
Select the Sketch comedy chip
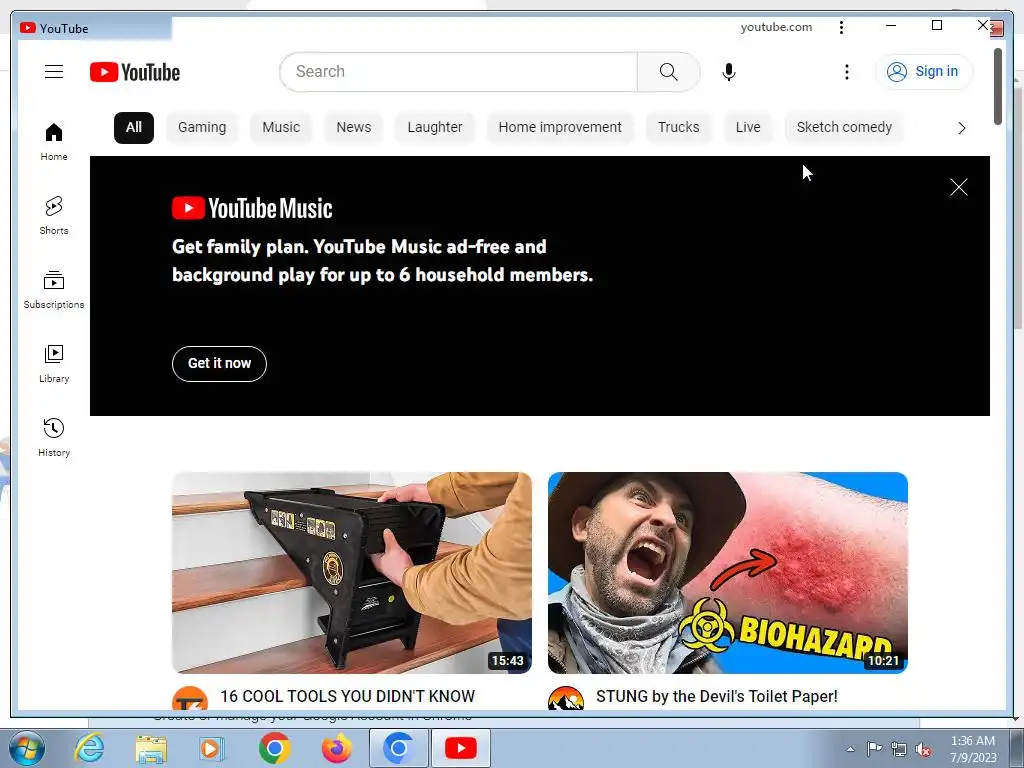pos(844,127)
